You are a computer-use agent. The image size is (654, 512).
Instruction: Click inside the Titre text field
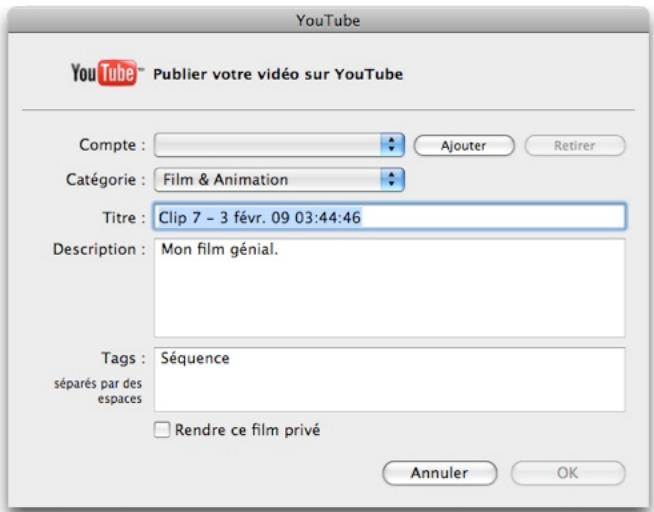pos(390,217)
